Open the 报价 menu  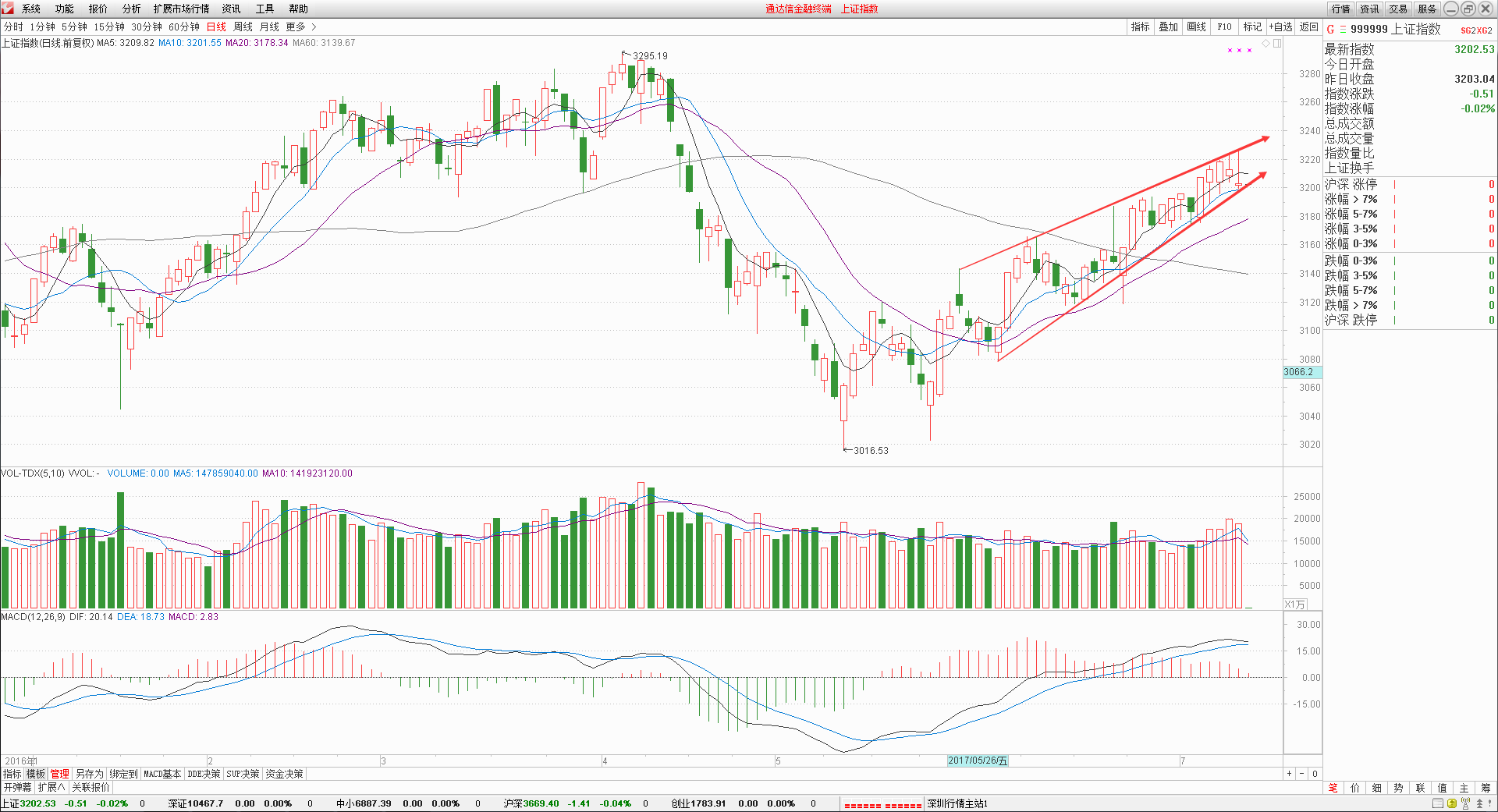tap(98, 9)
